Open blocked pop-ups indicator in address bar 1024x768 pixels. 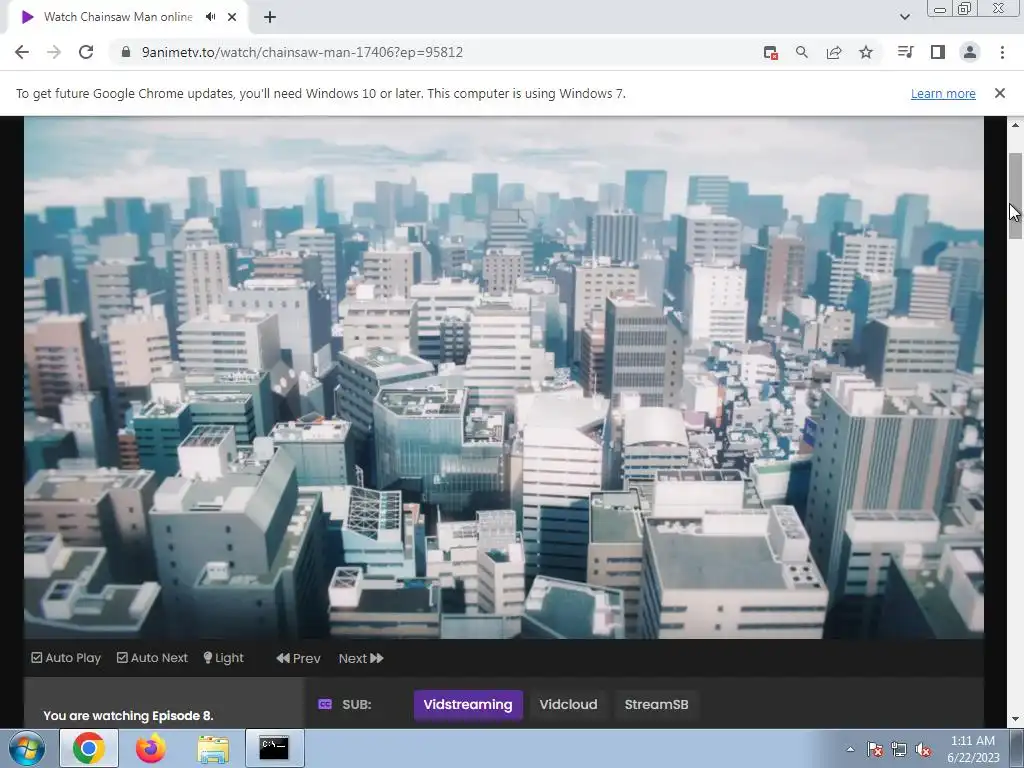771,52
